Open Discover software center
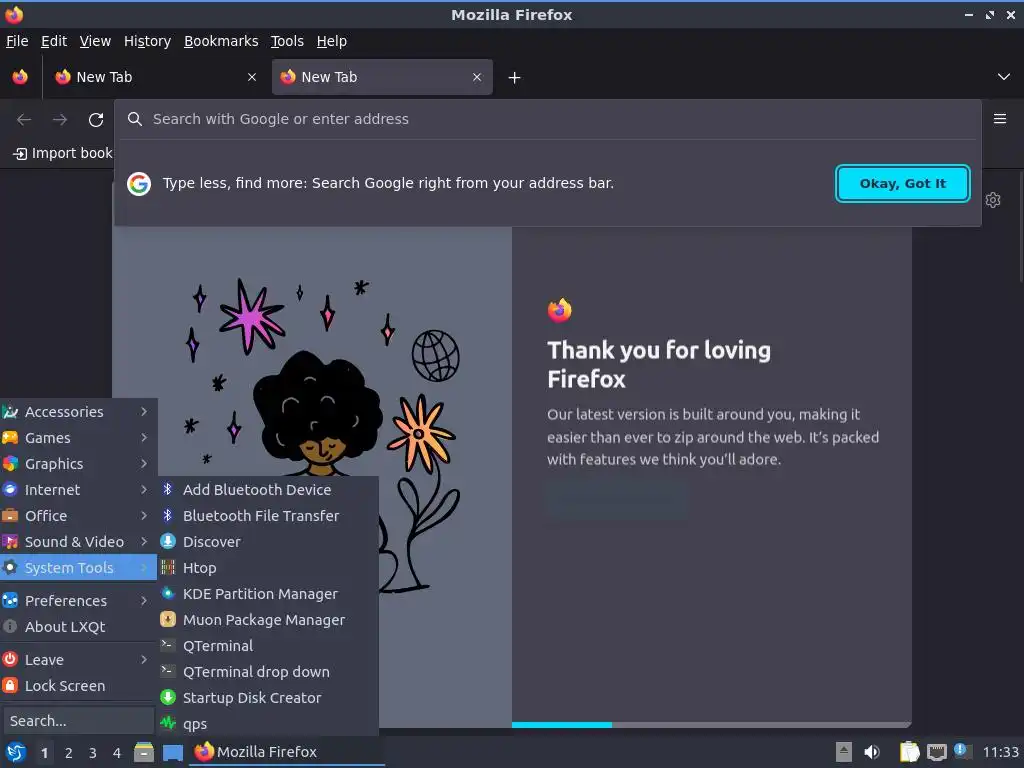 (x=268, y=542)
